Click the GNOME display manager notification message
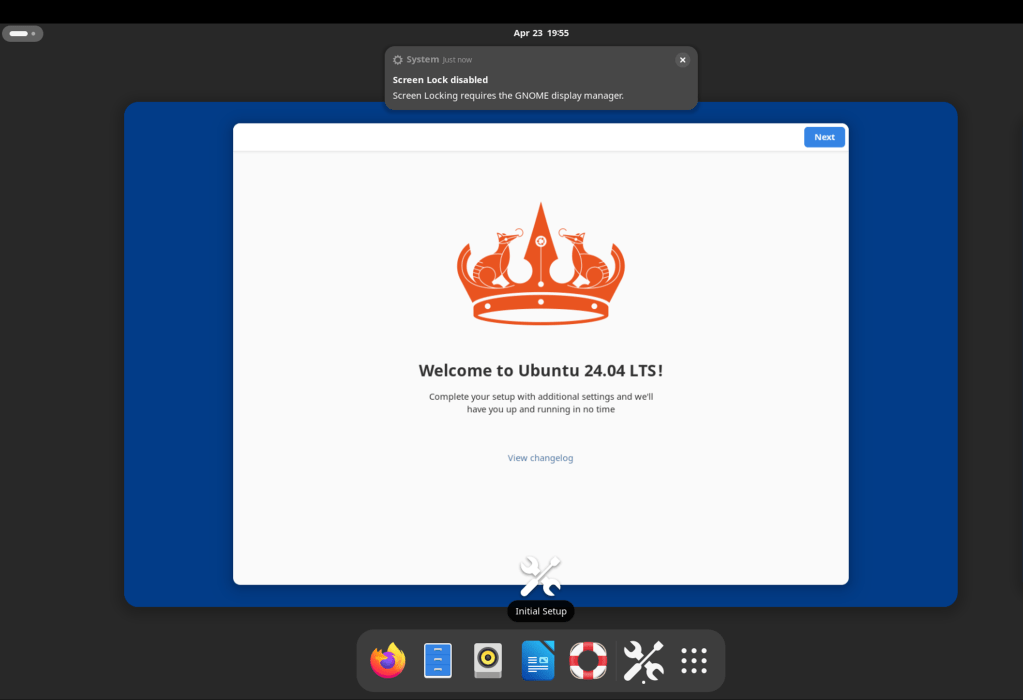1023x700 pixels. 508,95
